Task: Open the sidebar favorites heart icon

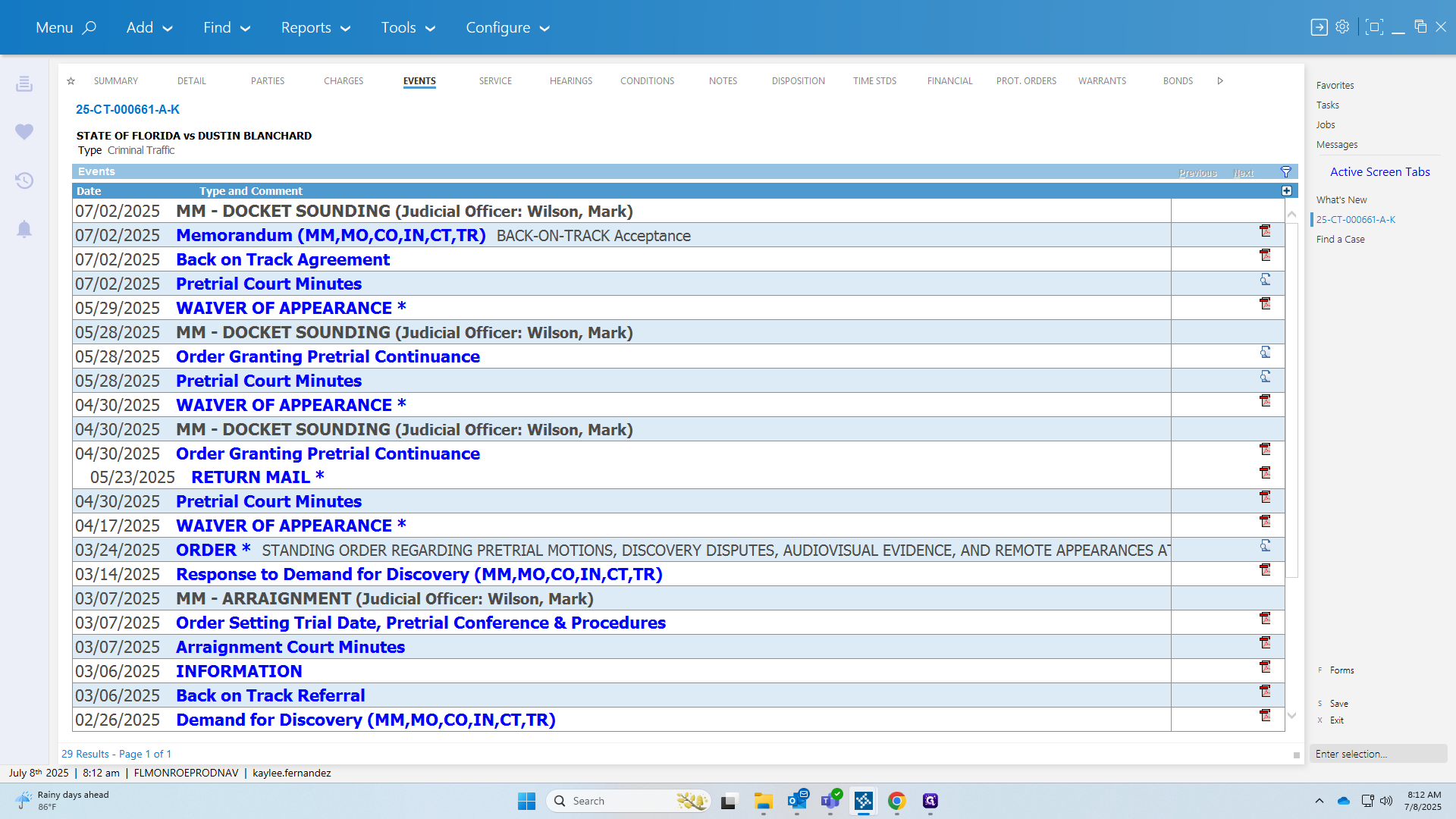Action: tap(24, 132)
